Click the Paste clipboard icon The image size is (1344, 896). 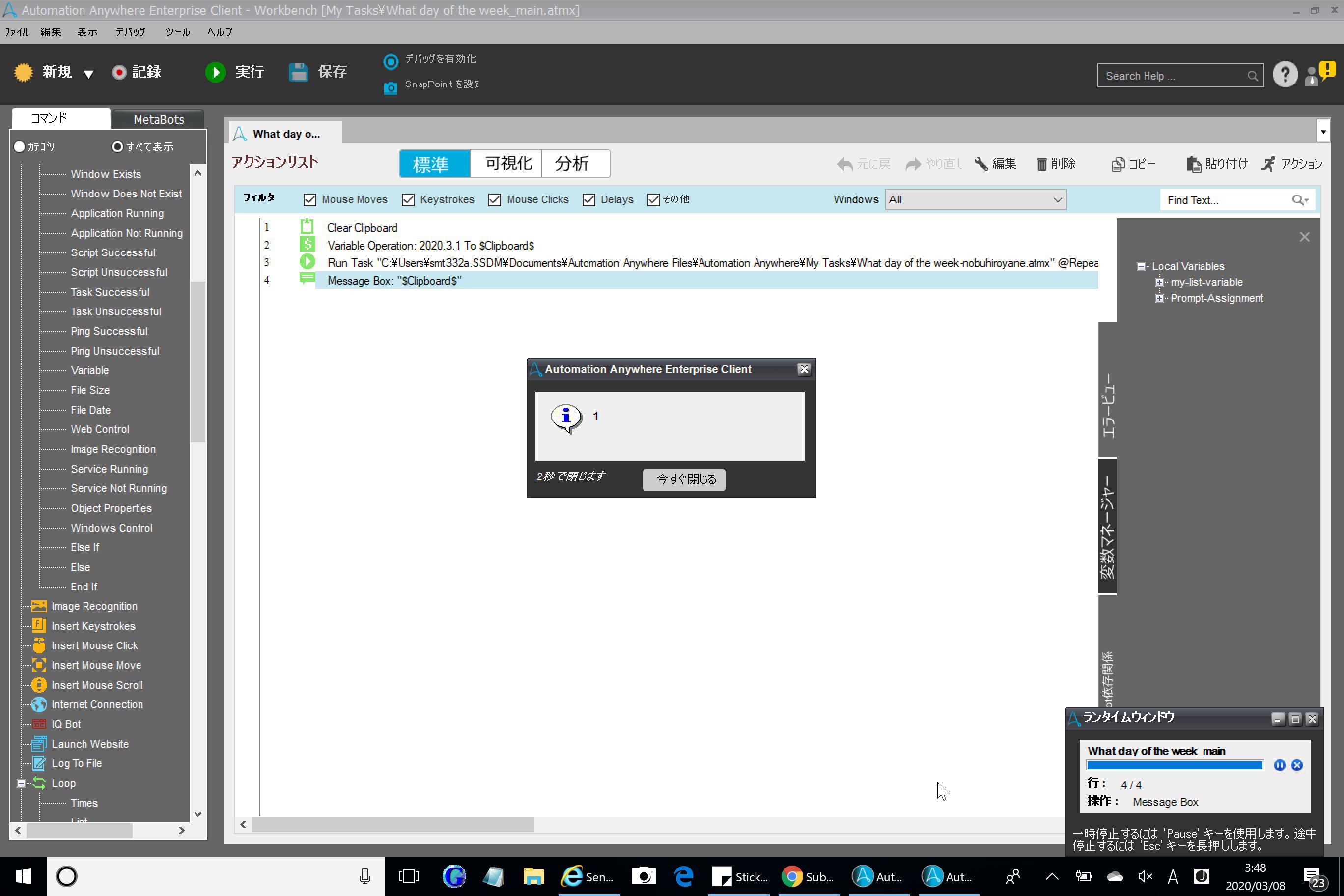pos(1193,164)
